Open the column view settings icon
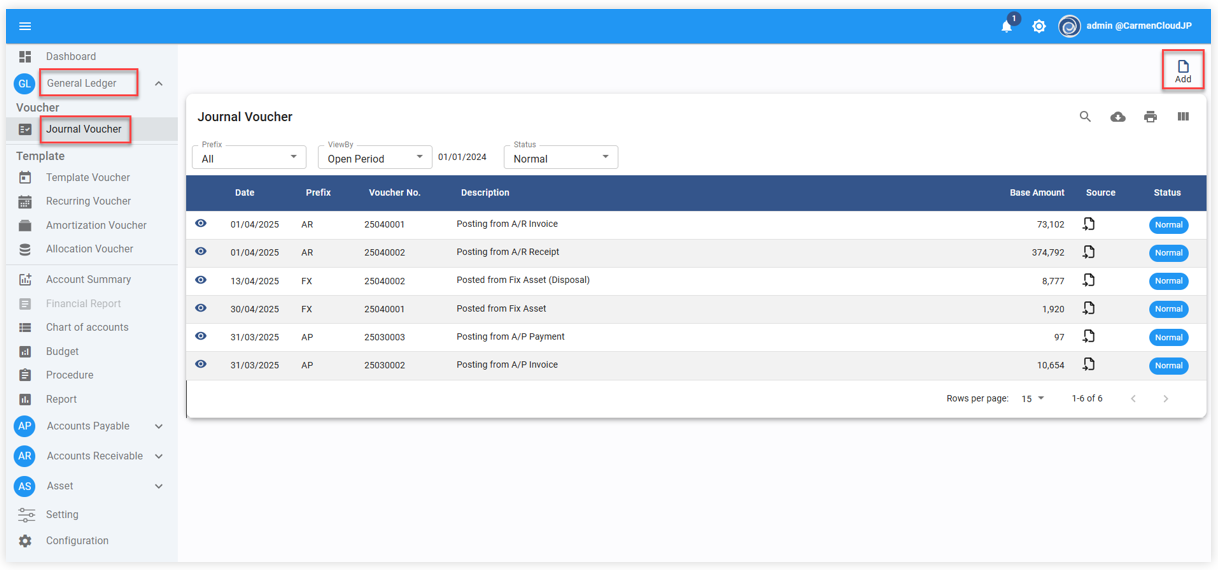The height and width of the screenshot is (570, 1218). click(x=1183, y=117)
